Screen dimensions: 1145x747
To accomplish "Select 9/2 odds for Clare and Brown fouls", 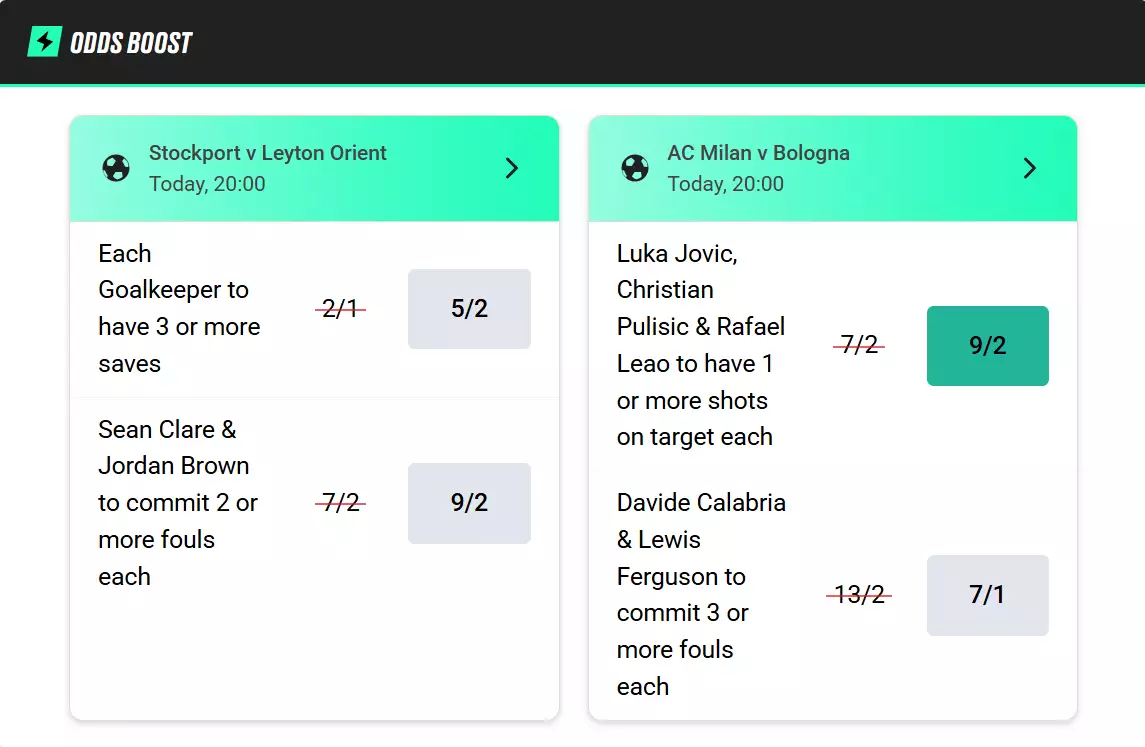I will 469,503.
